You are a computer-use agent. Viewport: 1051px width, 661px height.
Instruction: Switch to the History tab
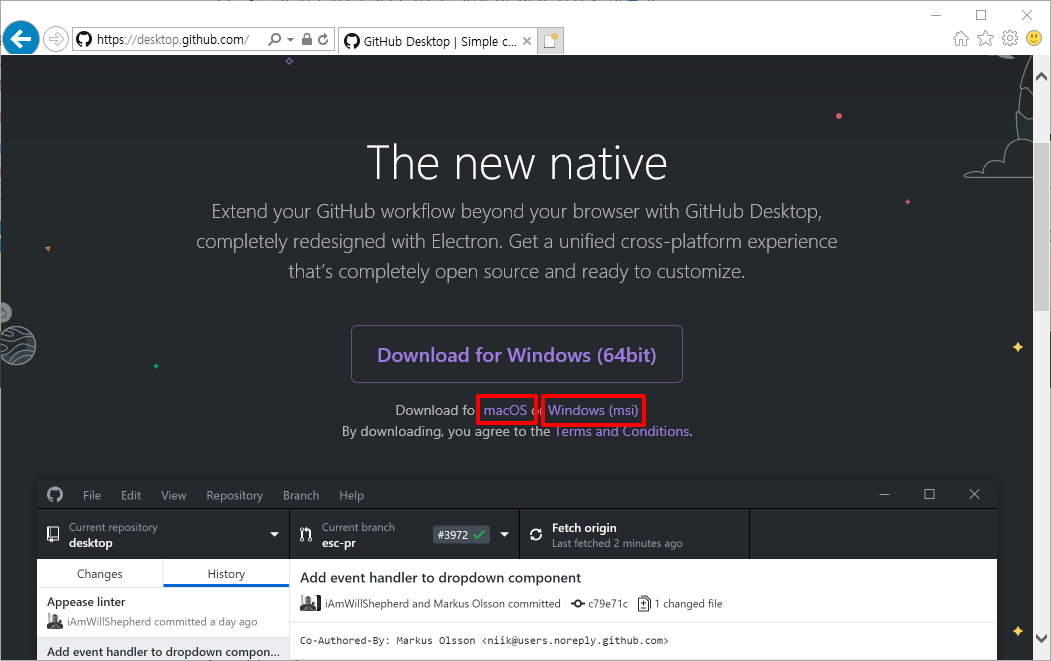tap(226, 574)
